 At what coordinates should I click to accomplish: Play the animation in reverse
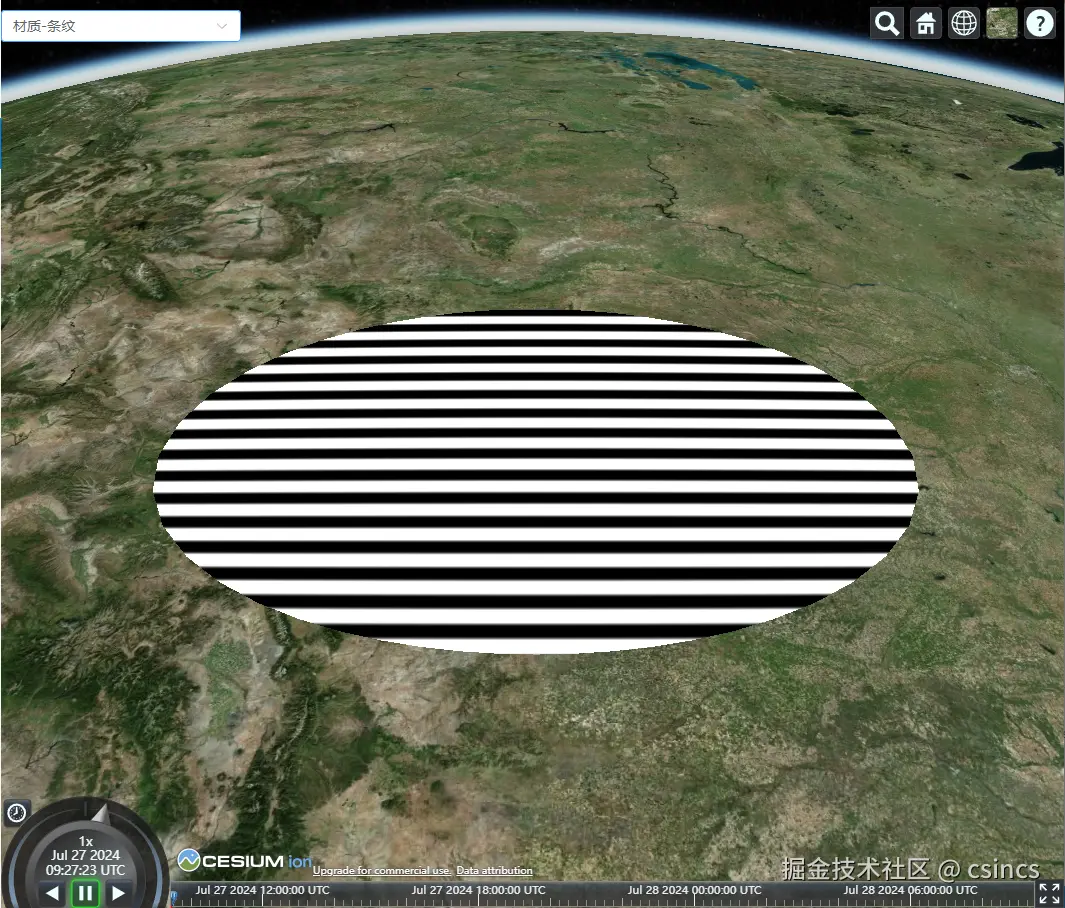pyautogui.click(x=52, y=893)
